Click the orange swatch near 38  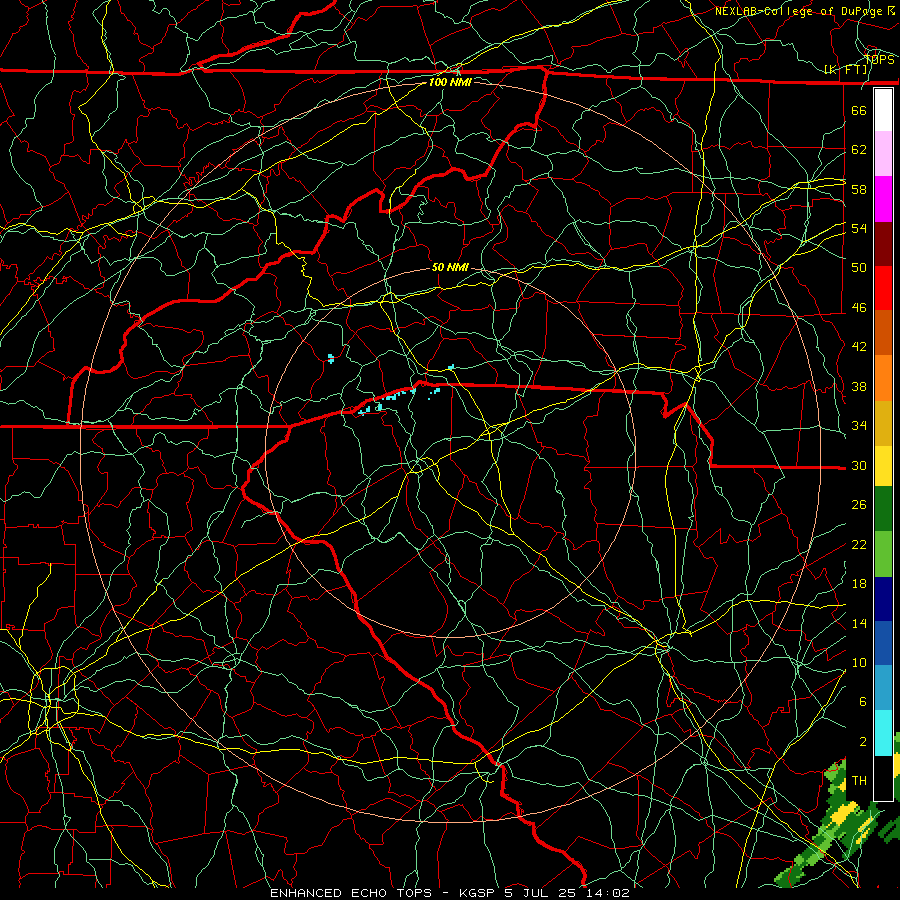coord(883,378)
